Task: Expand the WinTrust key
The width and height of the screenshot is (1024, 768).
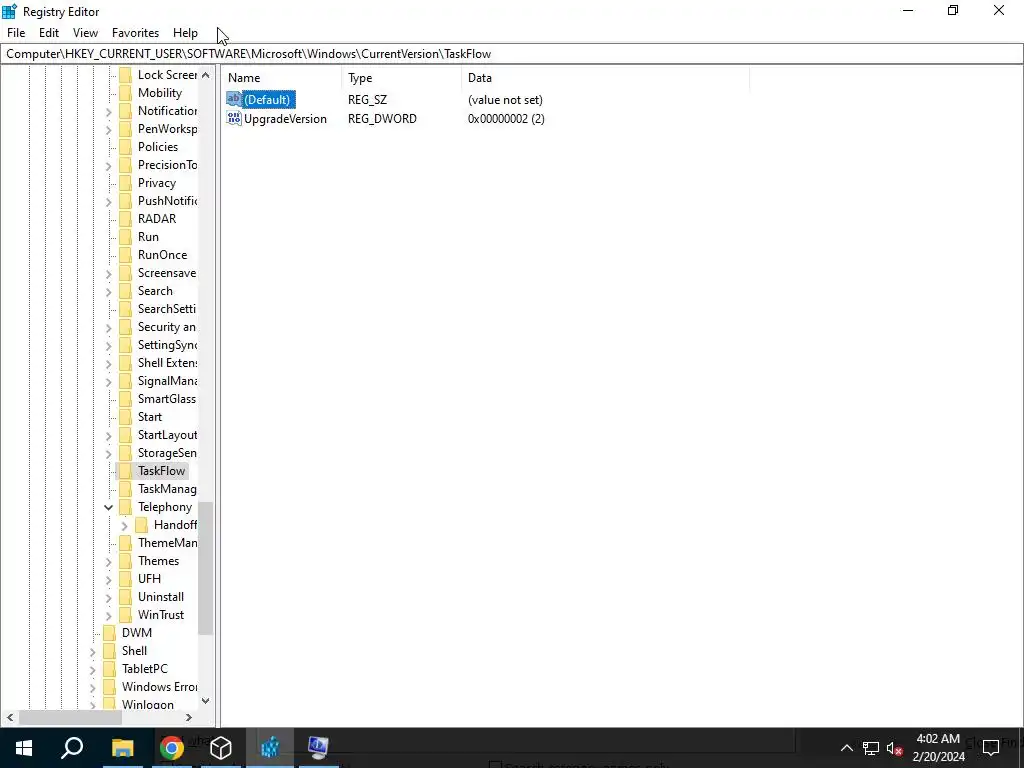Action: click(109, 616)
